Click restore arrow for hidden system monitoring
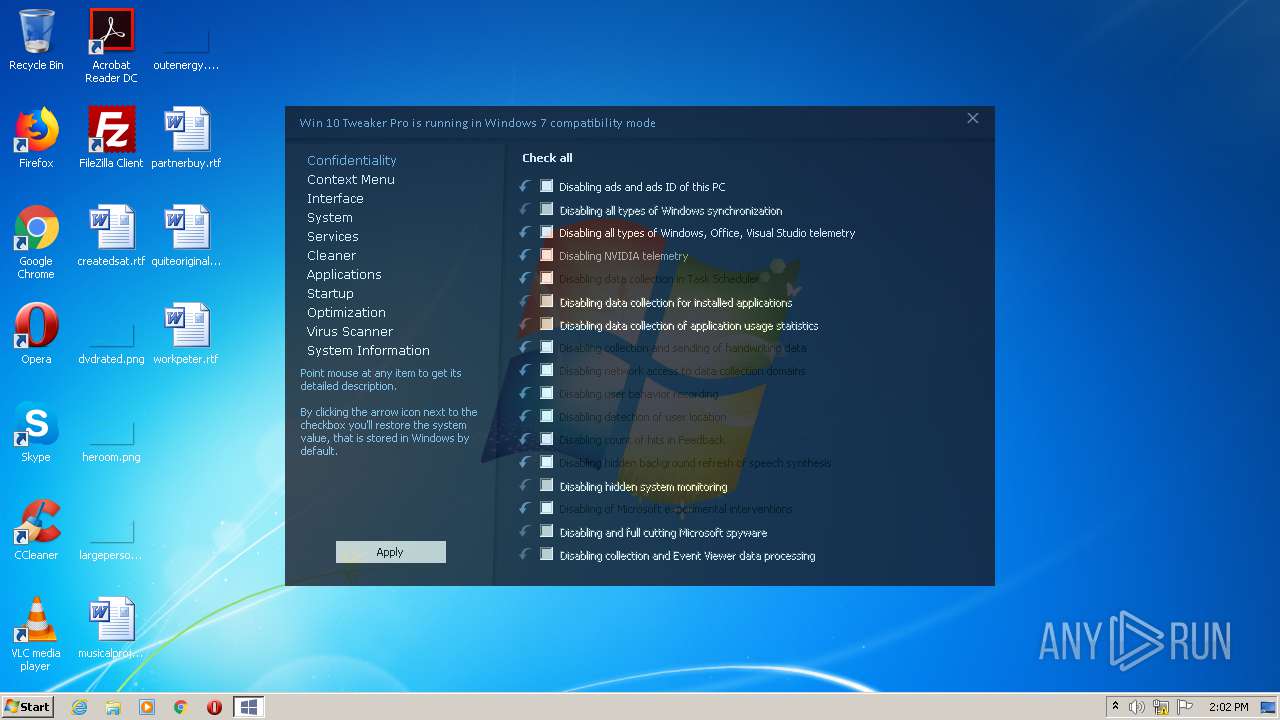 (525, 485)
